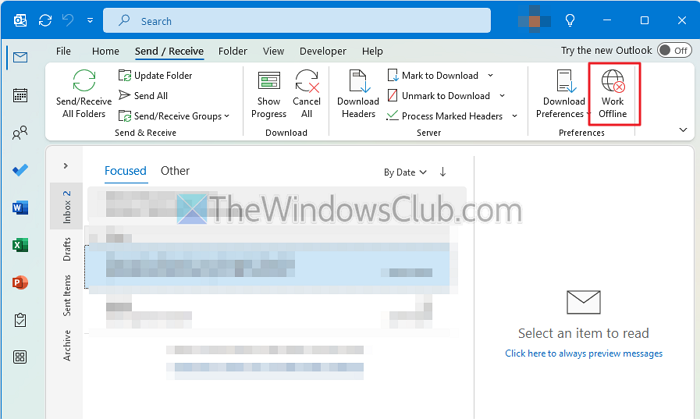Click the user account avatar
Viewport: 700px width, 419px height.
tap(534, 20)
